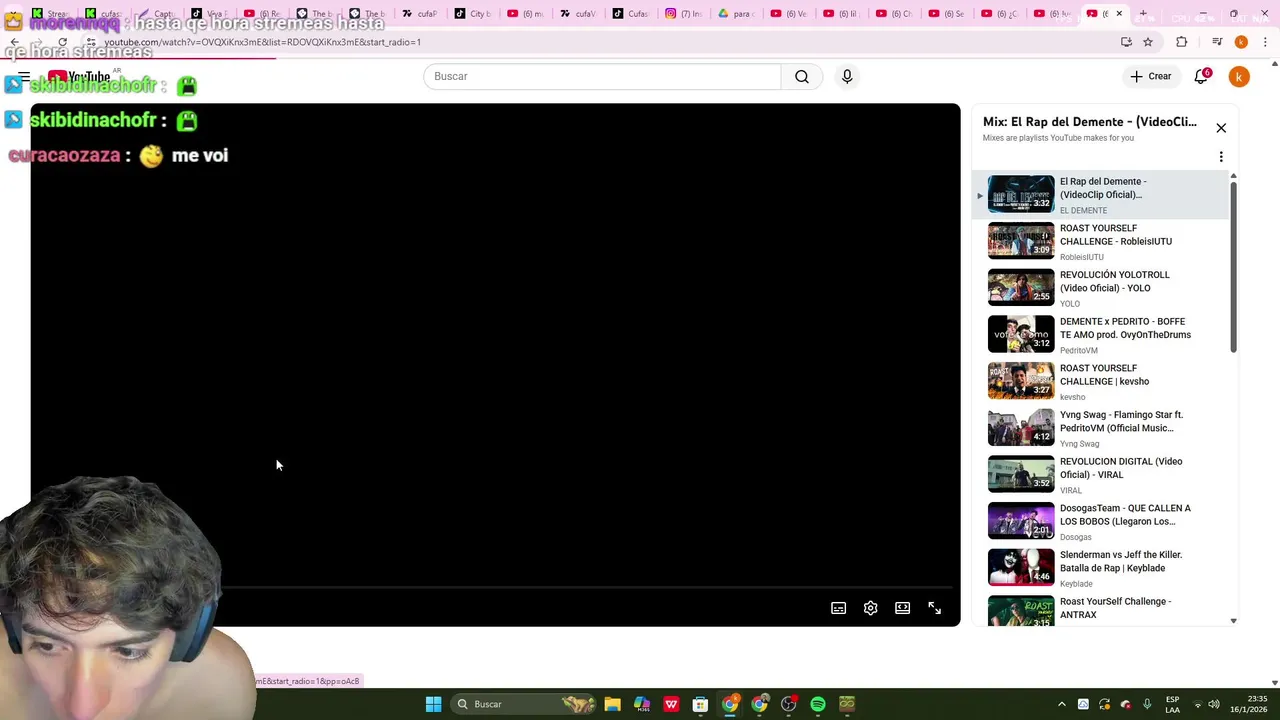Open the YouTube account avatar menu
The image size is (1280, 720).
(x=1239, y=76)
